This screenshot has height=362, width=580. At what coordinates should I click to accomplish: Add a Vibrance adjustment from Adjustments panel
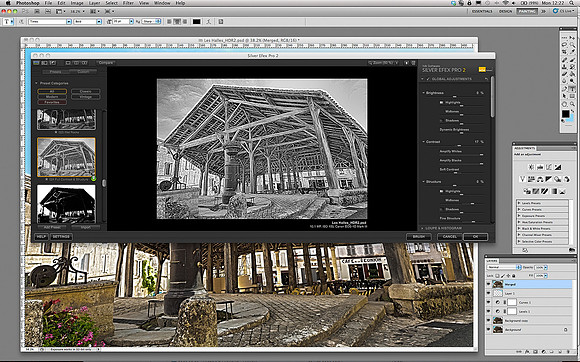[x=522, y=179]
